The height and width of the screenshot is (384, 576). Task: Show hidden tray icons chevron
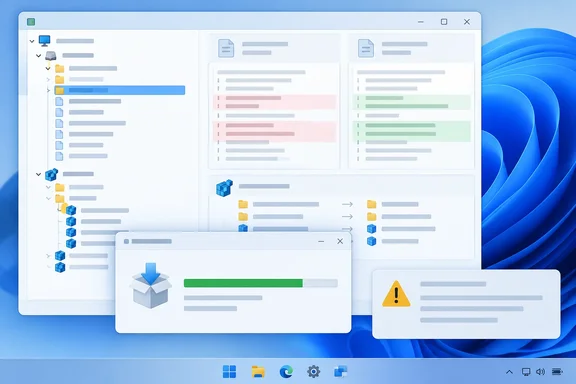tap(509, 372)
